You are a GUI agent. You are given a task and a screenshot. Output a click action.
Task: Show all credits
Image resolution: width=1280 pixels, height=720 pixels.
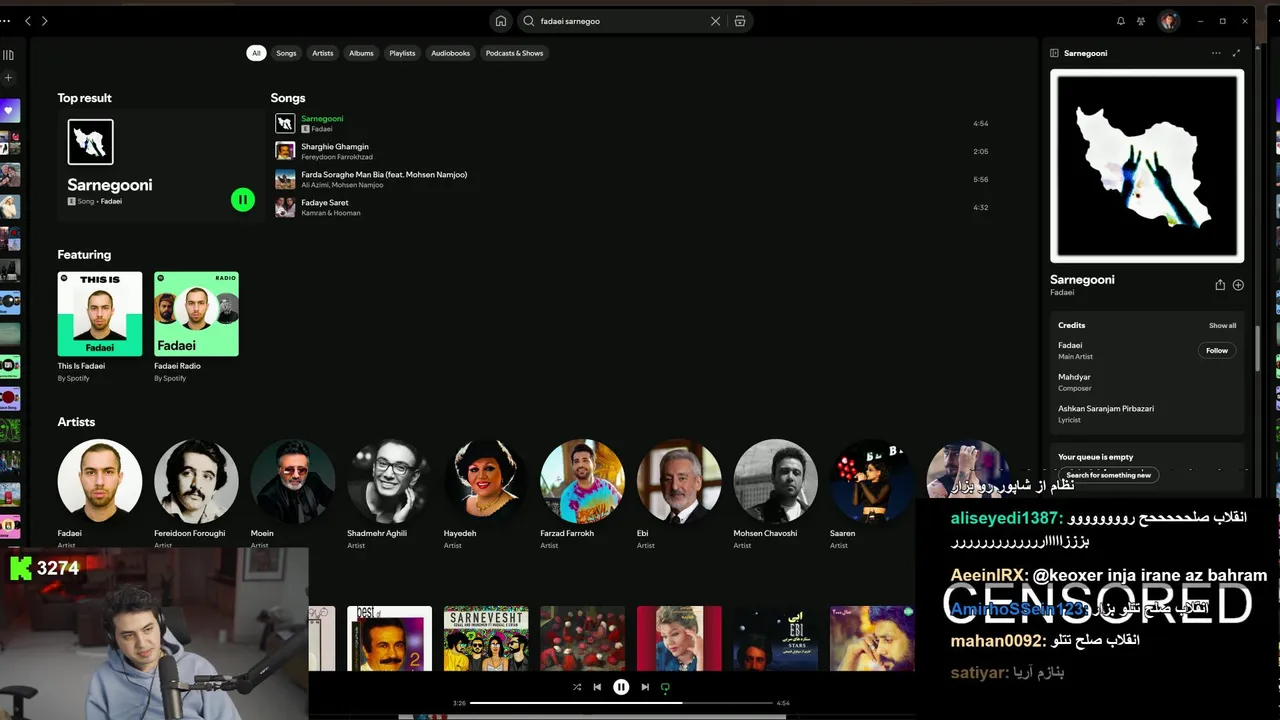(1222, 326)
